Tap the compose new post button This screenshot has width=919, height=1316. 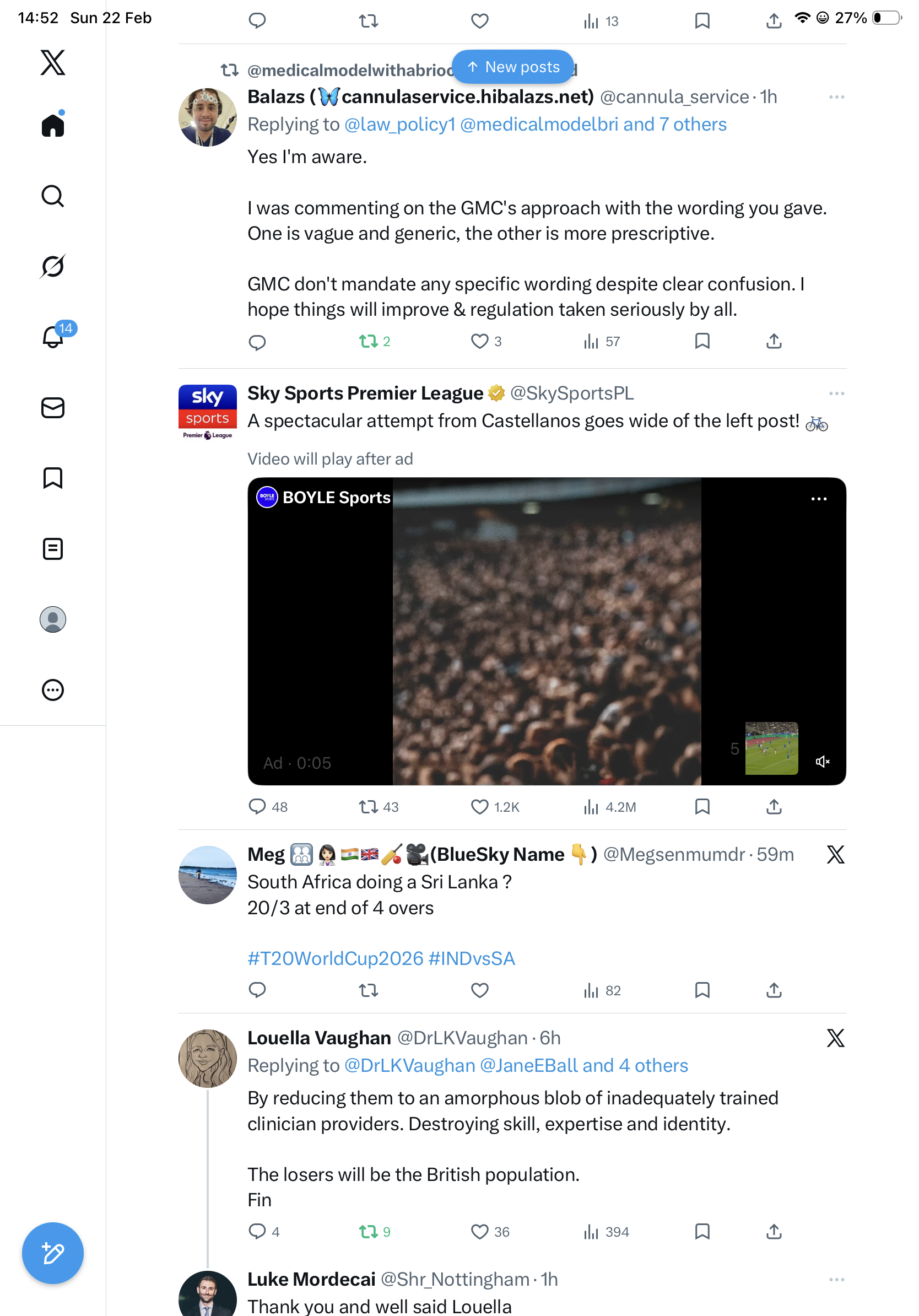53,1253
